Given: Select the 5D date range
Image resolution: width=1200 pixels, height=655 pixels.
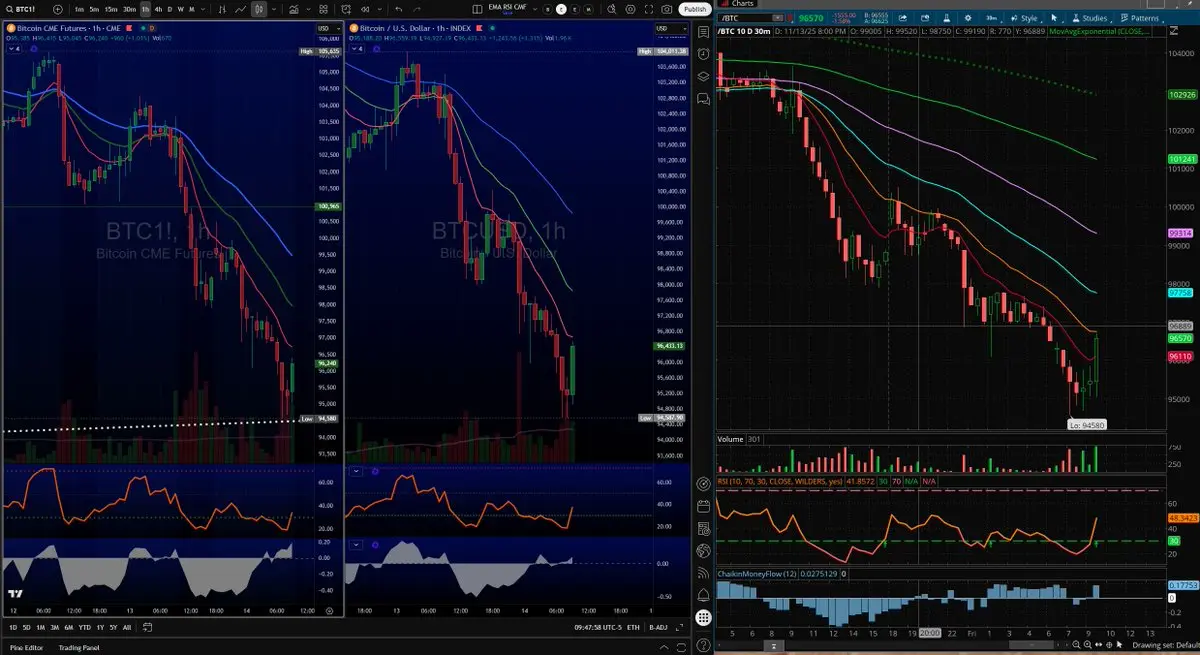Looking at the screenshot, I should point(26,627).
